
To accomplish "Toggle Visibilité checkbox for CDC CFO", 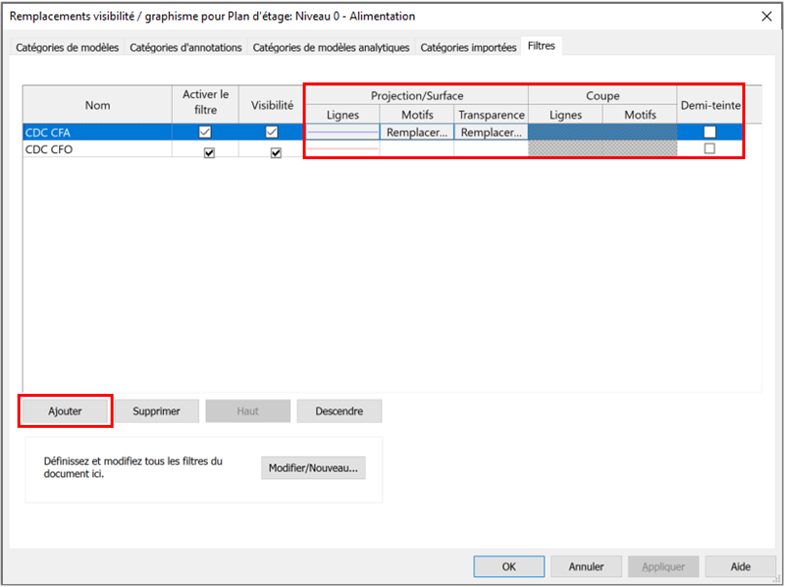I will click(276, 152).
